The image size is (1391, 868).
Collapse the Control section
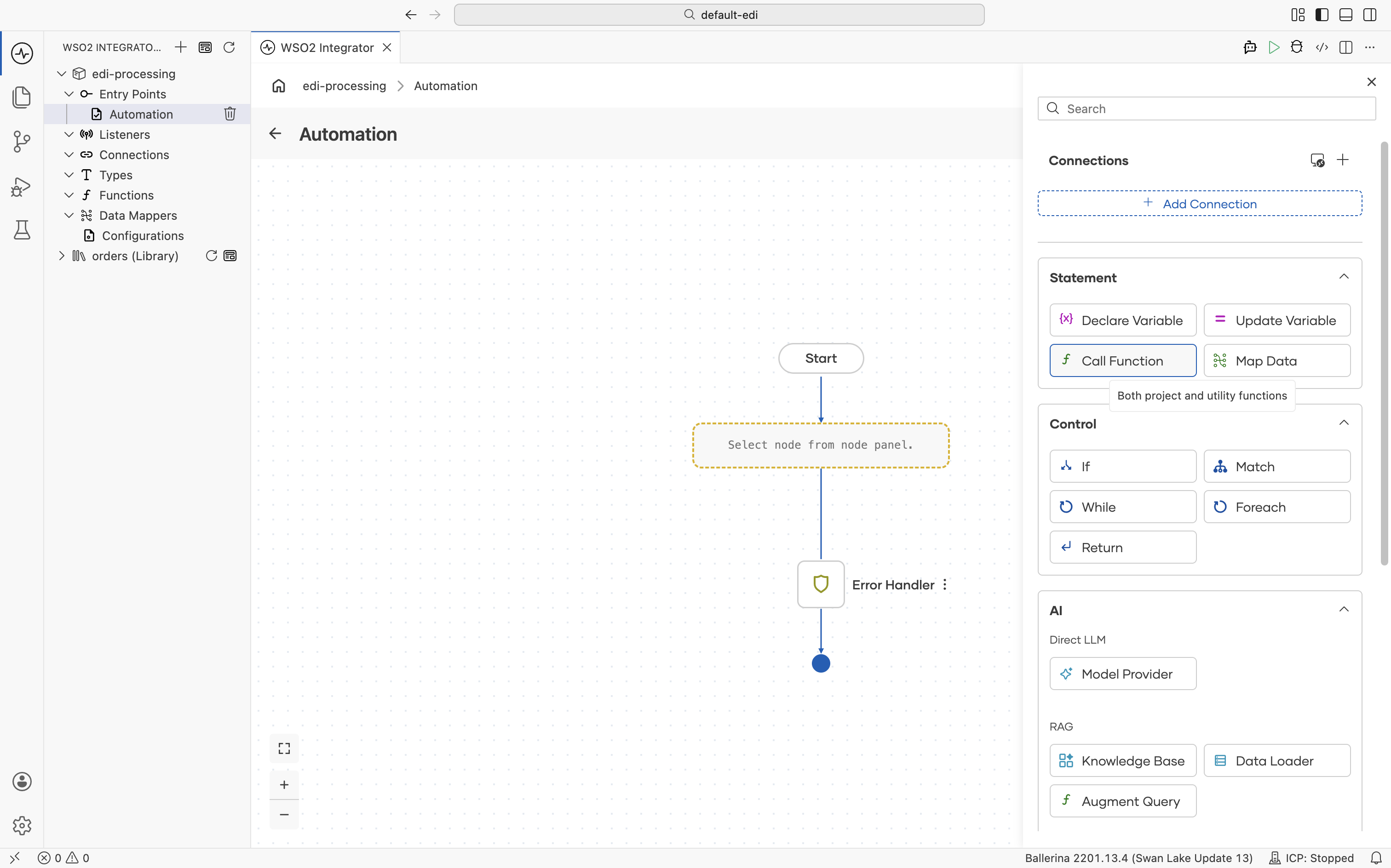click(x=1344, y=423)
